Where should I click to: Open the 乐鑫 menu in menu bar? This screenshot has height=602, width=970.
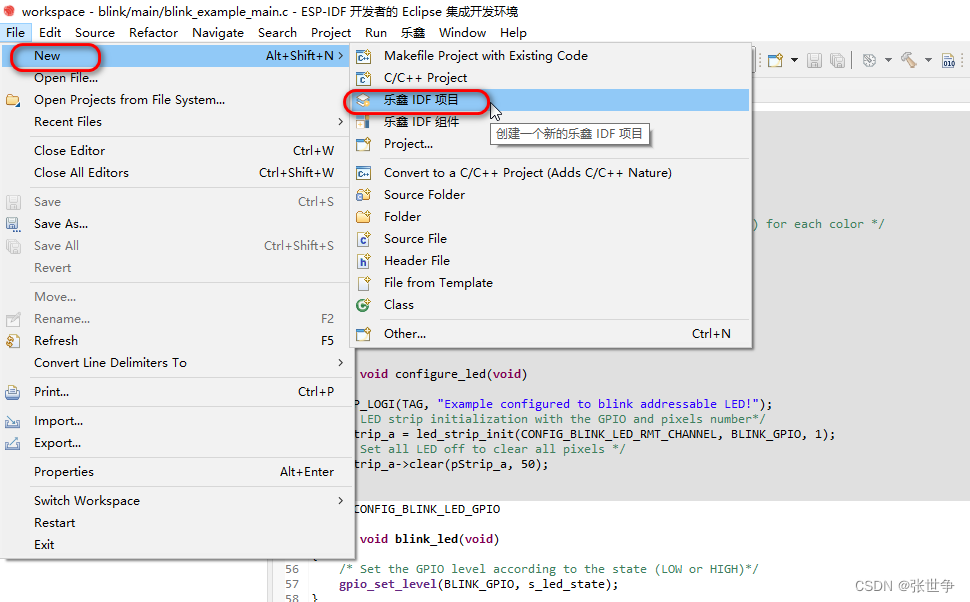(413, 33)
